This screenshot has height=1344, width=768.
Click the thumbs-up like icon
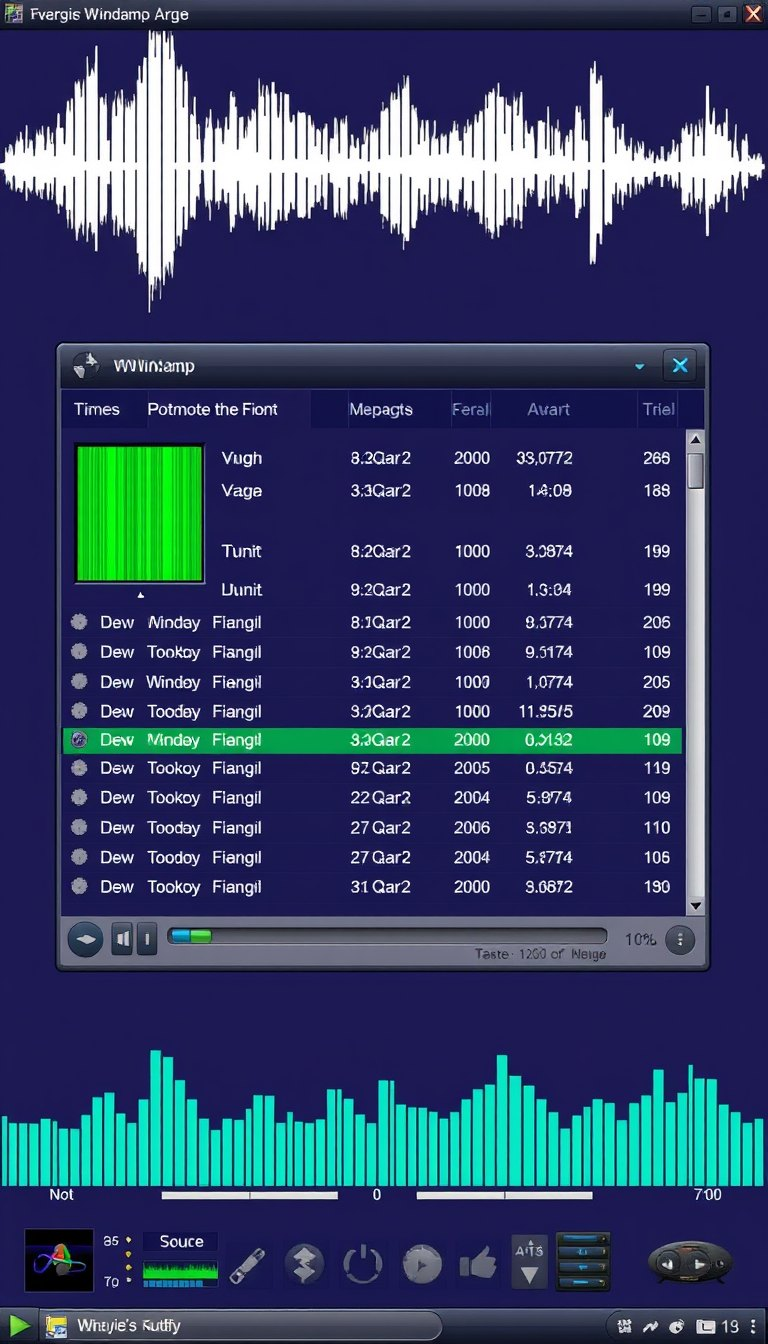[x=479, y=1264]
